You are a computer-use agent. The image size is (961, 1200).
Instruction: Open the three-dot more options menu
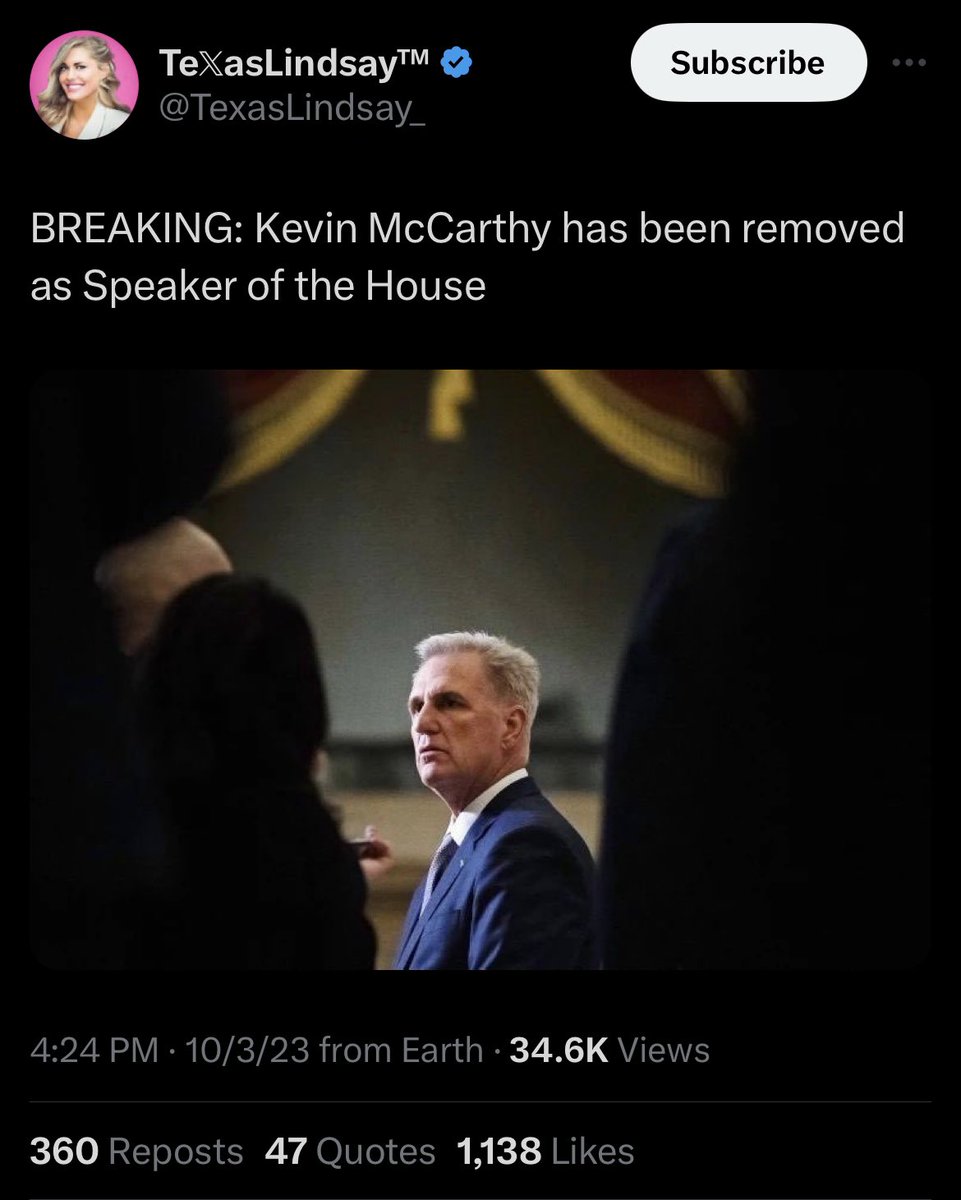(x=909, y=62)
